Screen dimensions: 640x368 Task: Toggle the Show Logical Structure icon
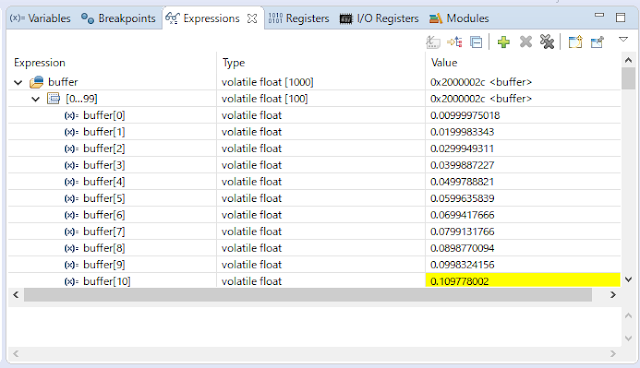tap(455, 42)
